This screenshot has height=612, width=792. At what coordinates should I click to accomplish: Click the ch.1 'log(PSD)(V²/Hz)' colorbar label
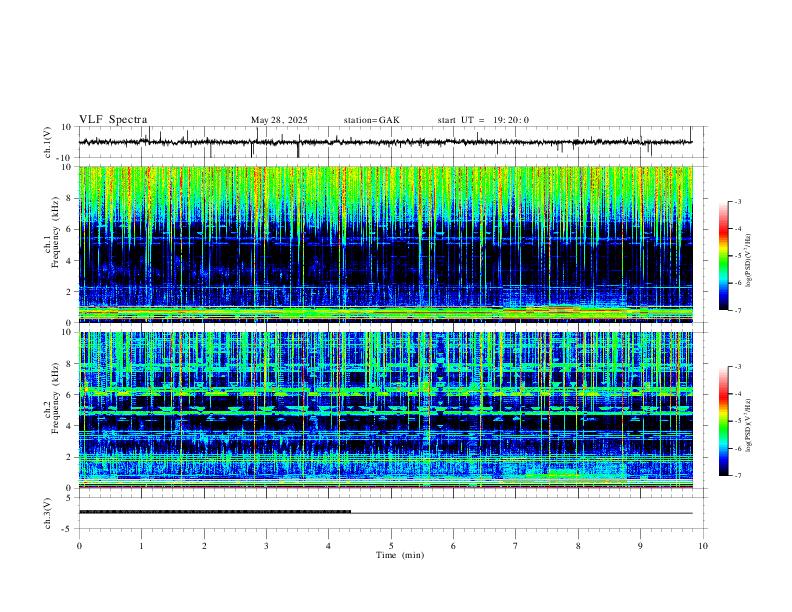[x=748, y=261]
